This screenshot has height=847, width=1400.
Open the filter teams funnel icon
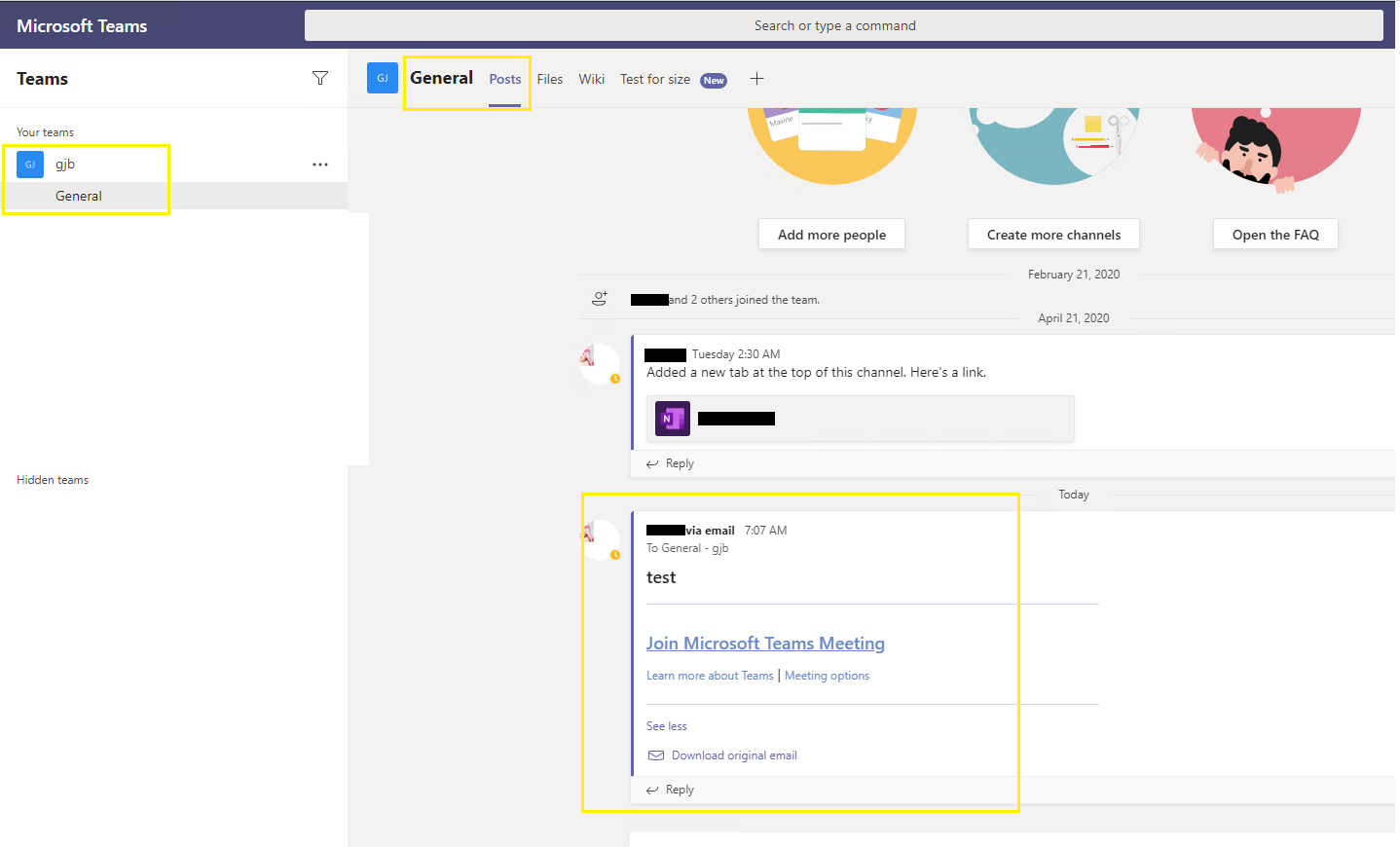pyautogui.click(x=320, y=78)
